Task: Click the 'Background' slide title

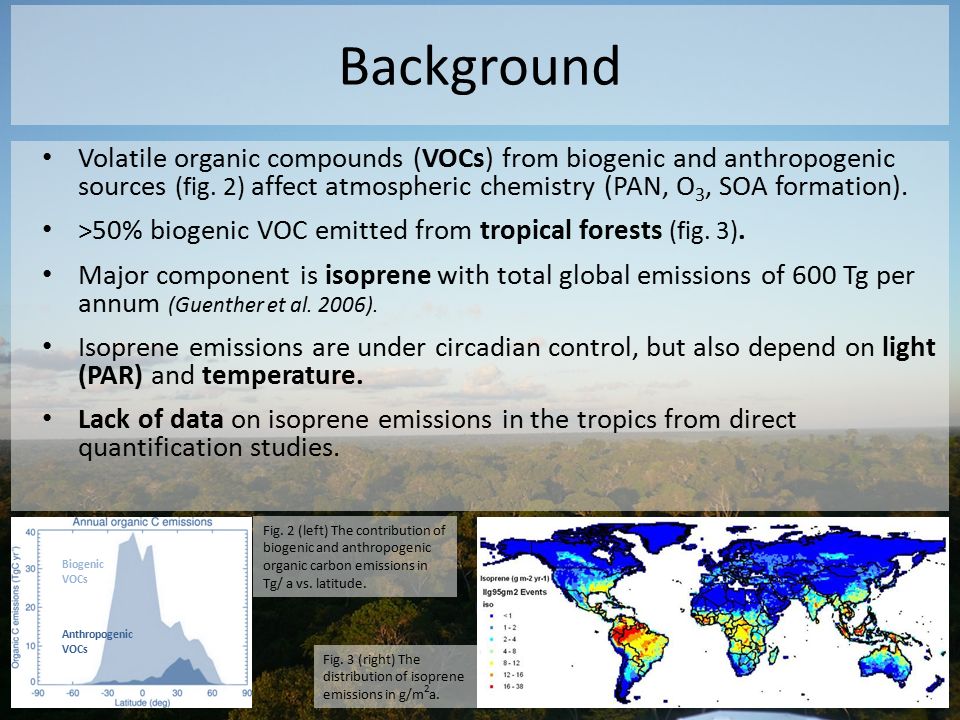Action: [480, 66]
